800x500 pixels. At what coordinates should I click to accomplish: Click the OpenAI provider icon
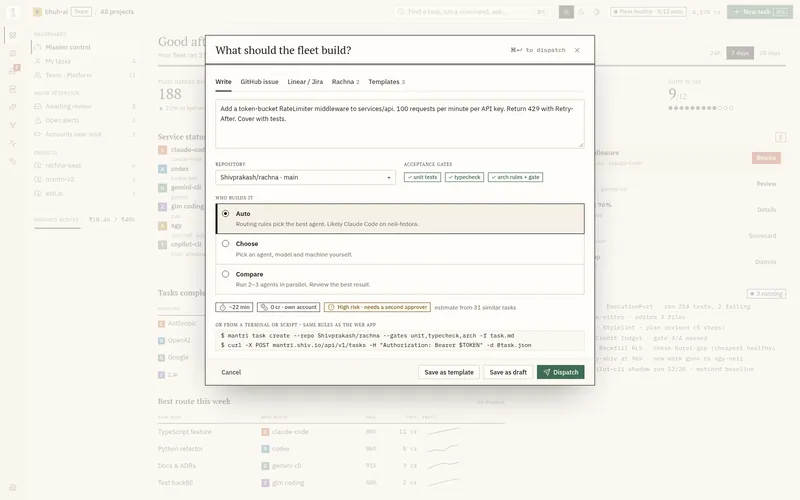[x=161, y=340]
